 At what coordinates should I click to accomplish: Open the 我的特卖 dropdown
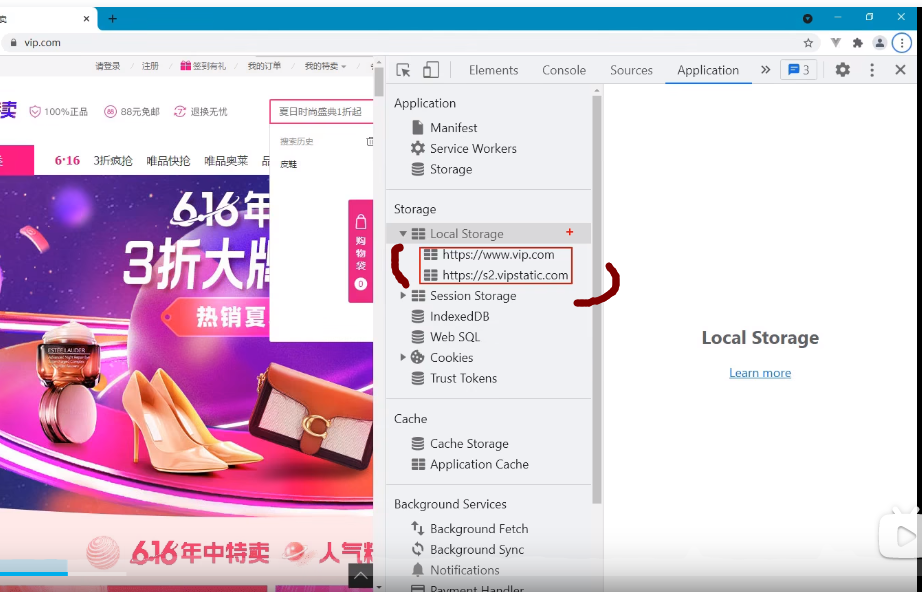(x=325, y=66)
